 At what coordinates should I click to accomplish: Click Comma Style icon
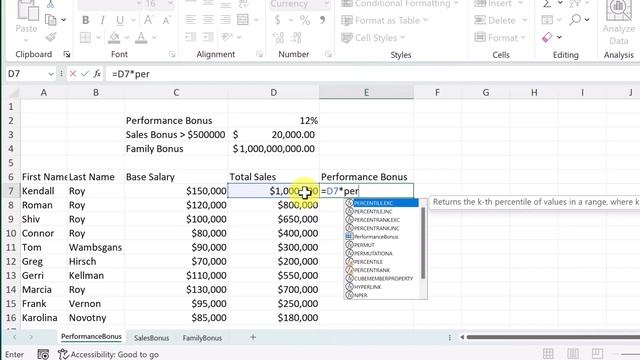pos(322,20)
